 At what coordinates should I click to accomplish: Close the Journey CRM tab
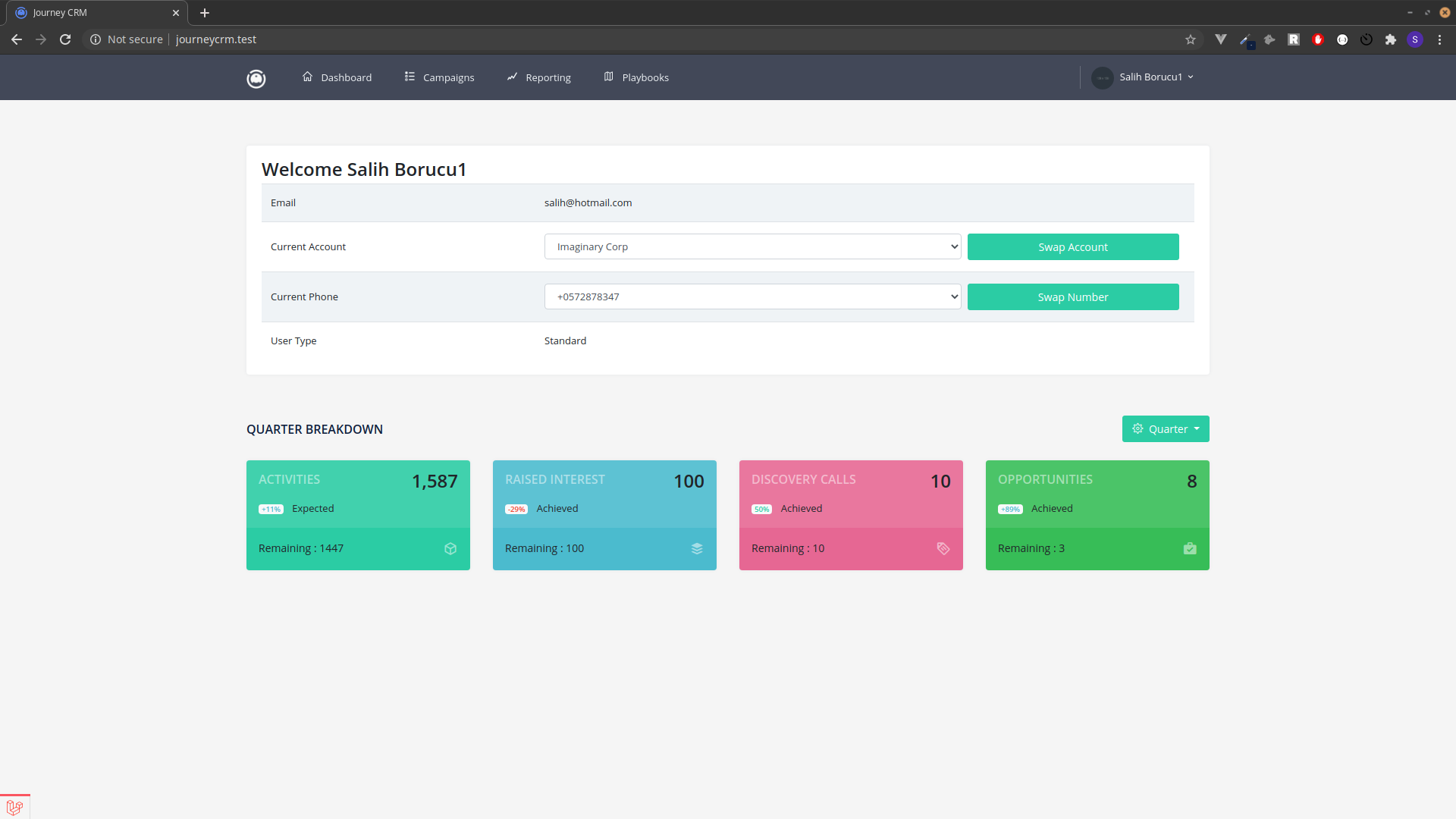point(176,13)
